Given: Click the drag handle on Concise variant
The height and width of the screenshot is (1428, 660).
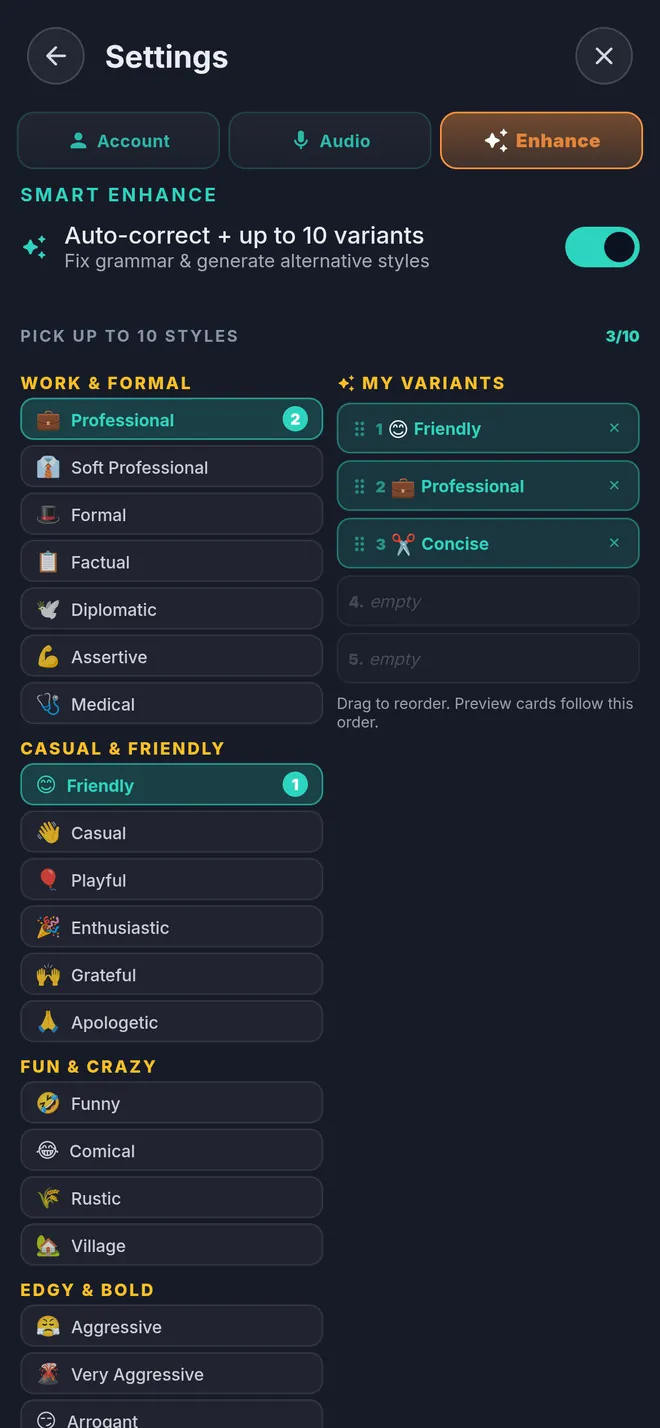Looking at the screenshot, I should point(359,544).
